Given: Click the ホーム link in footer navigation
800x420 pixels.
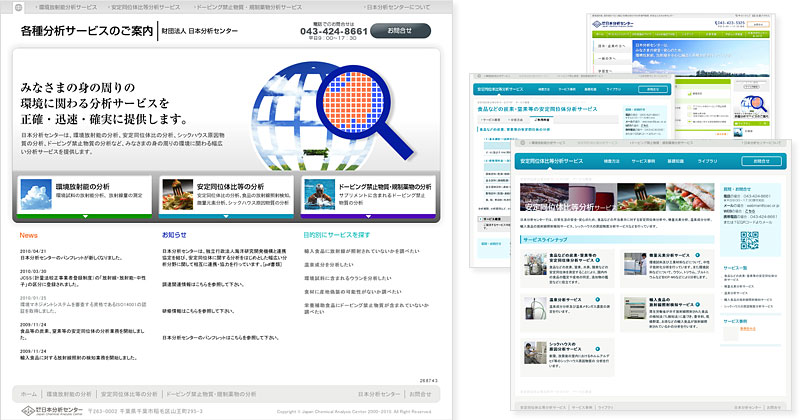Looking at the screenshot, I should pyautogui.click(x=29, y=394).
